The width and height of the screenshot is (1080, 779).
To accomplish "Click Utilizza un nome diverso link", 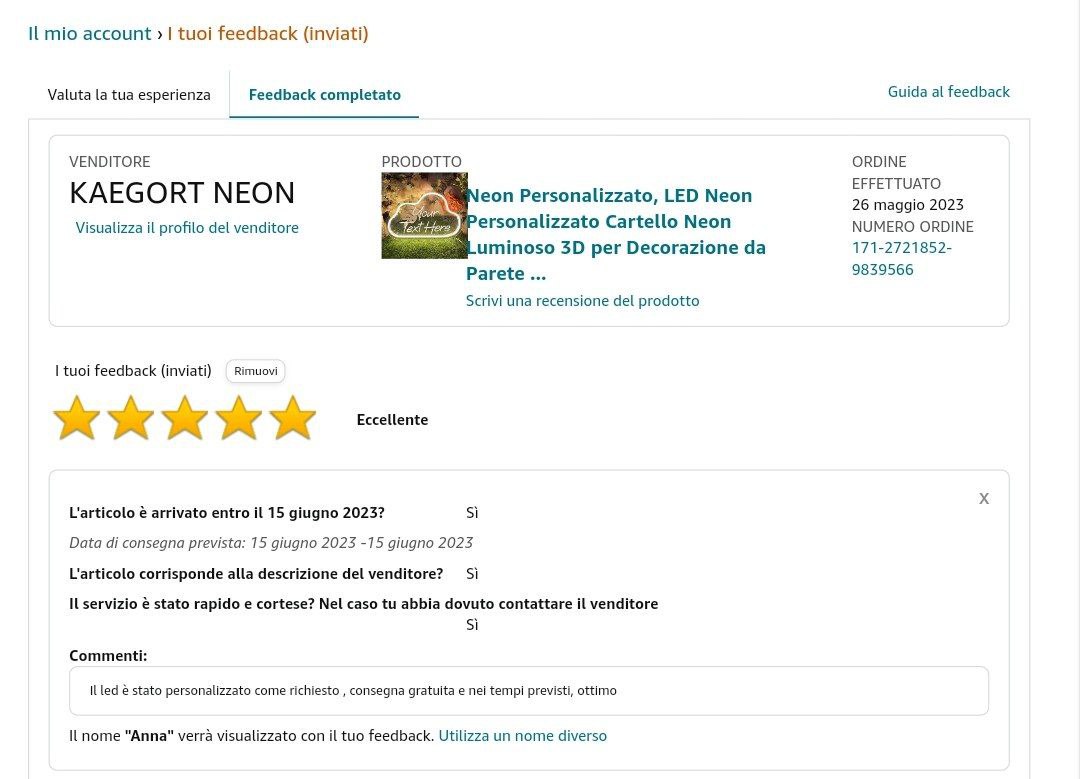I will tap(522, 736).
